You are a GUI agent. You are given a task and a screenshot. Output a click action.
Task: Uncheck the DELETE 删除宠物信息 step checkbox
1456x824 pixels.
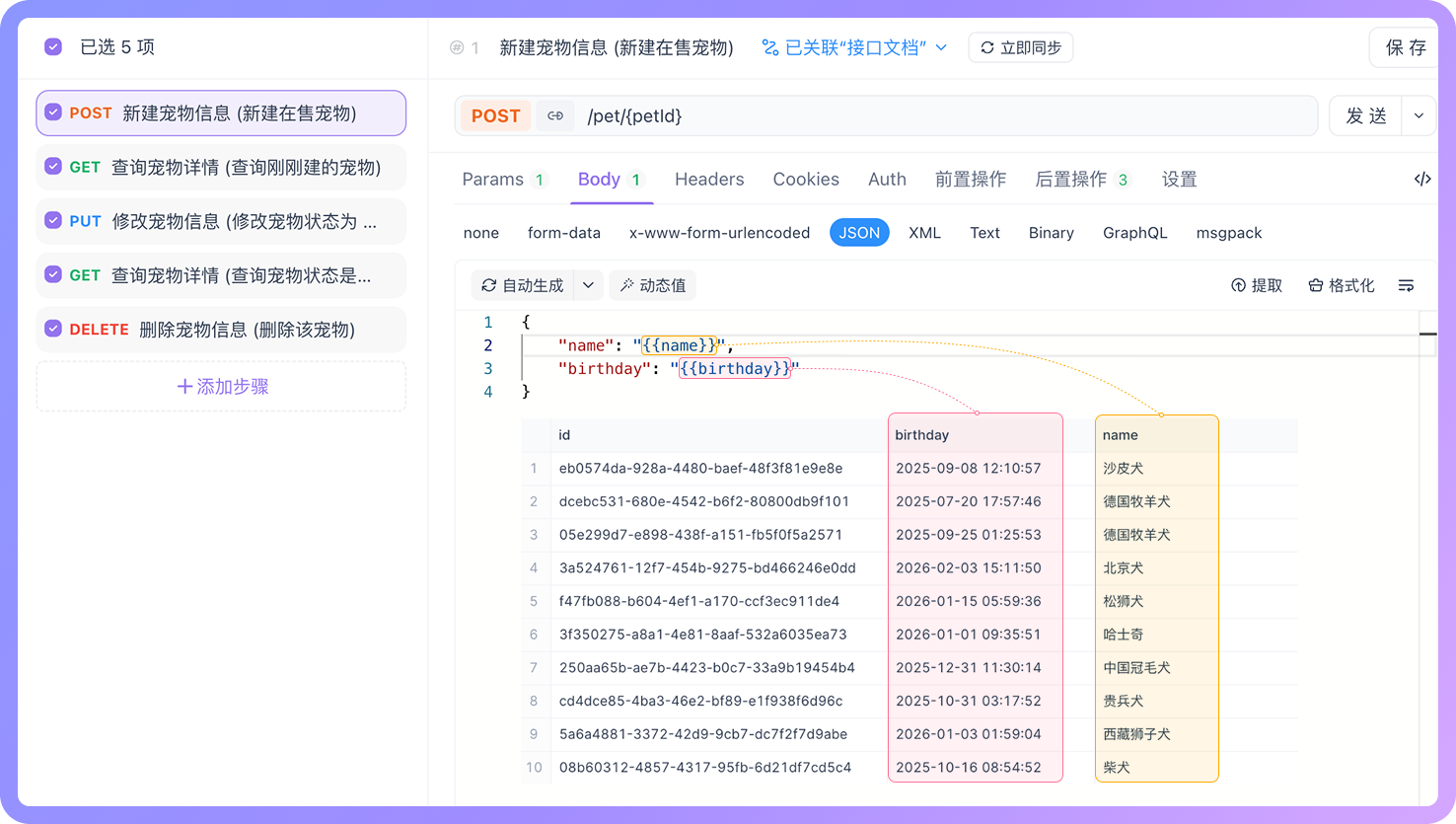point(53,329)
